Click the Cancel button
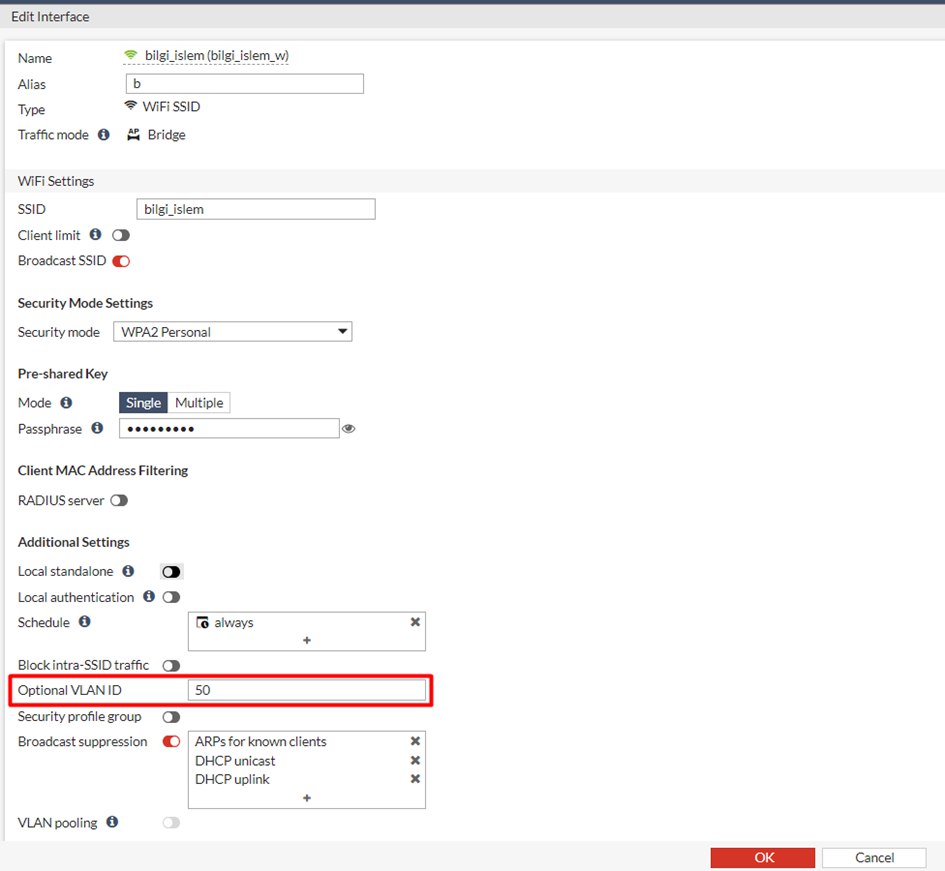The width and height of the screenshot is (945, 871). [x=874, y=858]
